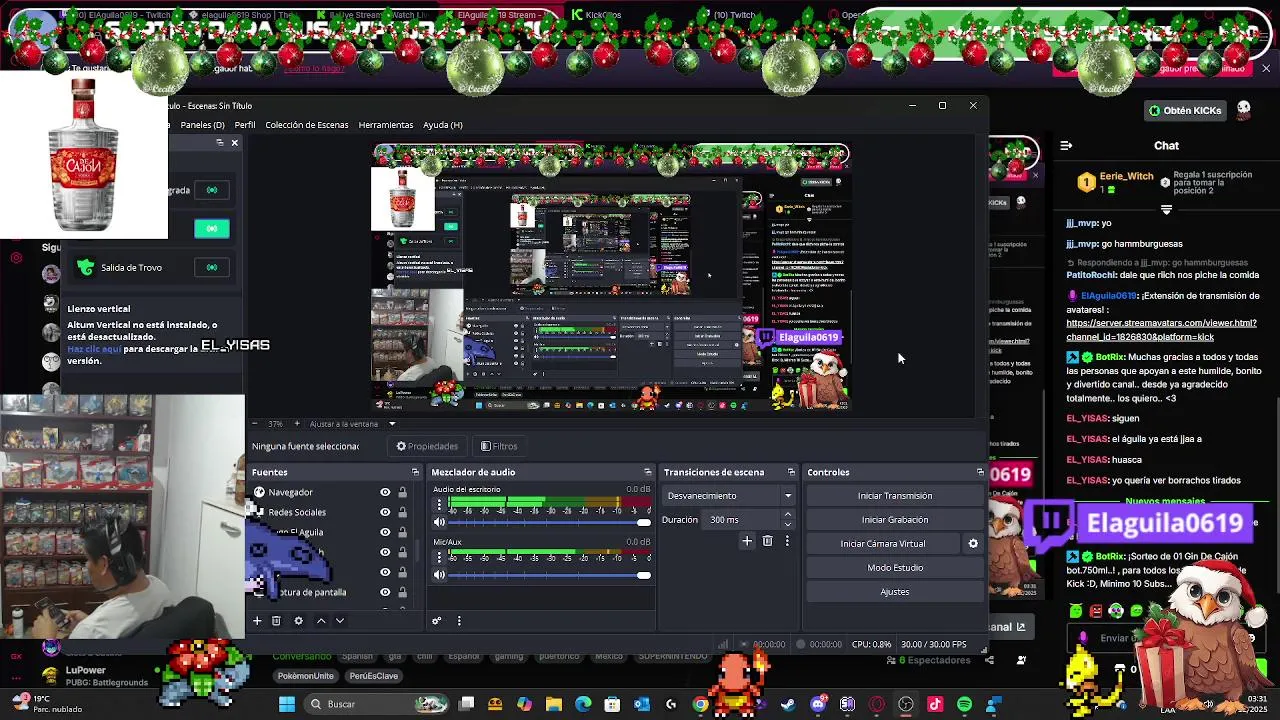Open Steam from the taskbar
This screenshot has height=720, width=1280.
click(789, 704)
